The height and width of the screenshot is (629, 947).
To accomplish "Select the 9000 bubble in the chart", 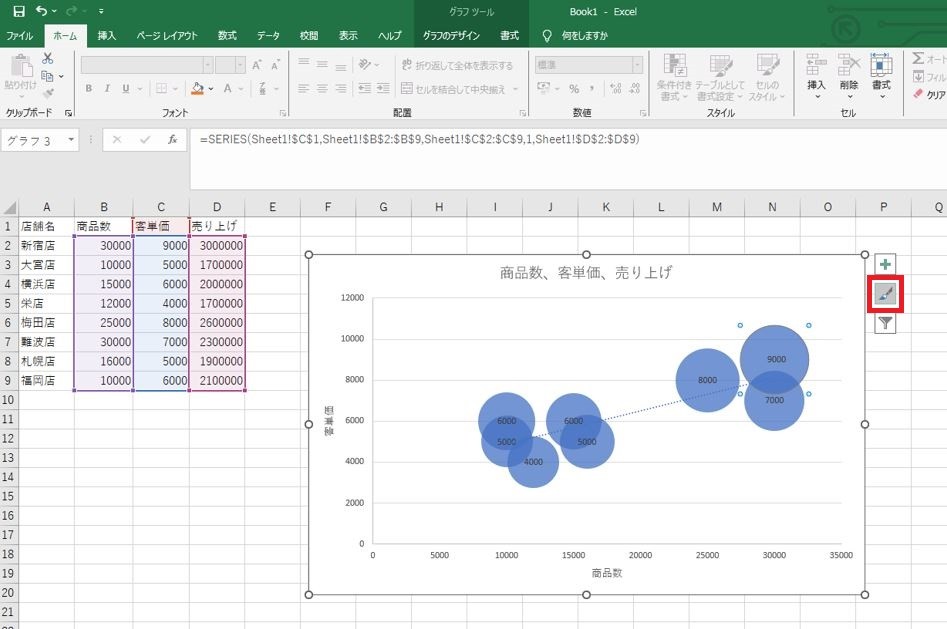I will (x=774, y=359).
